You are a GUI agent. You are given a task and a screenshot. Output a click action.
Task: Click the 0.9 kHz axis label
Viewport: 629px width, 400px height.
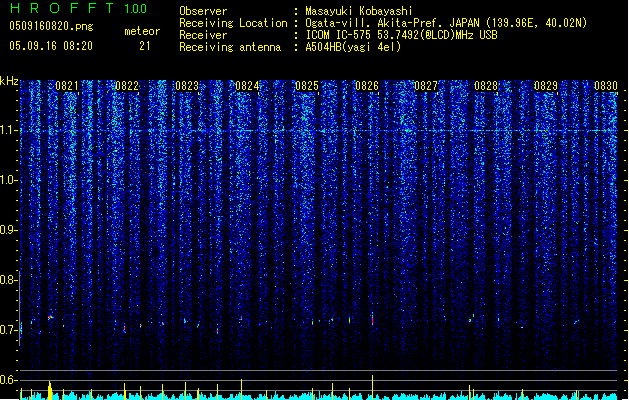pyautogui.click(x=8, y=230)
